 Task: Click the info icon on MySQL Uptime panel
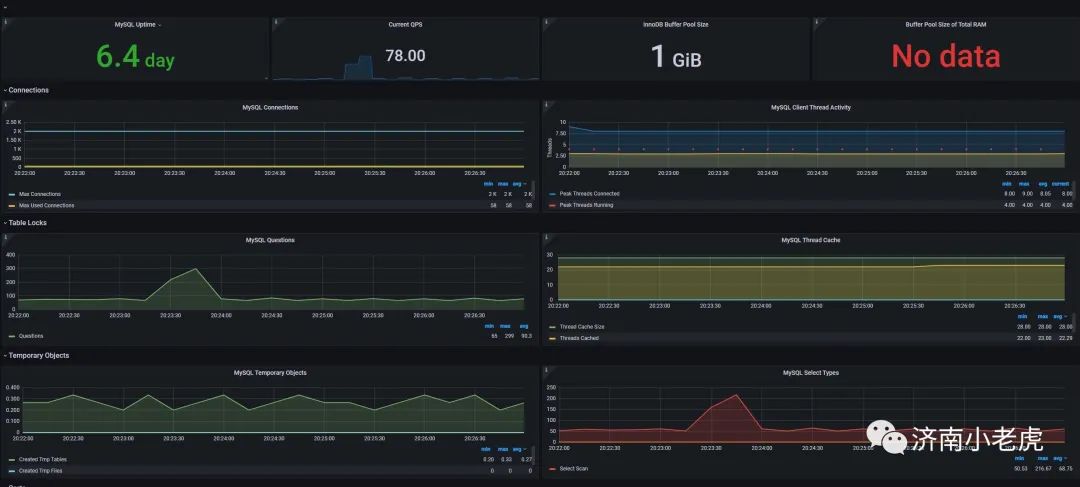point(4,23)
